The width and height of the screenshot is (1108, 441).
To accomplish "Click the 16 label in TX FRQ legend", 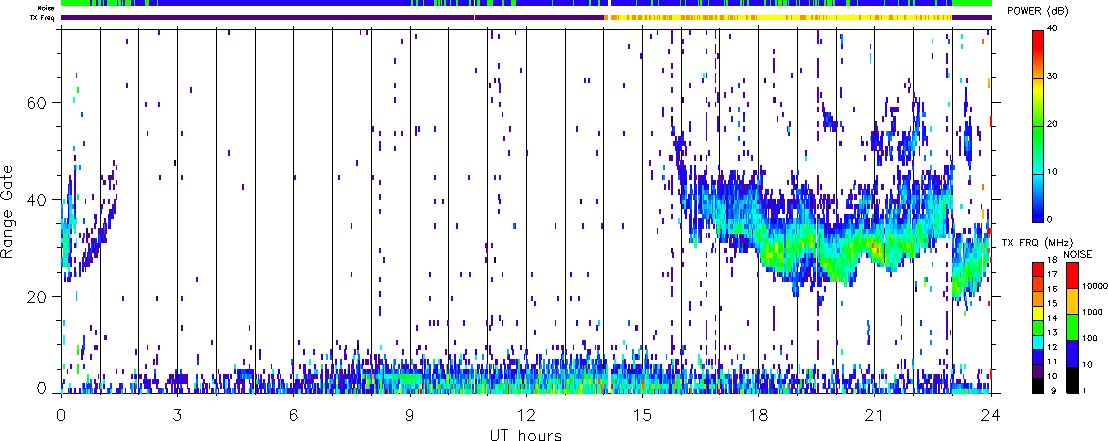I will point(1053,288).
